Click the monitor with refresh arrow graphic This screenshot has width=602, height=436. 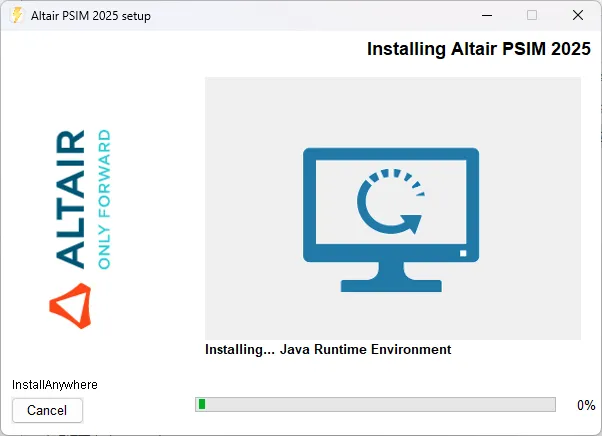[x=391, y=220]
